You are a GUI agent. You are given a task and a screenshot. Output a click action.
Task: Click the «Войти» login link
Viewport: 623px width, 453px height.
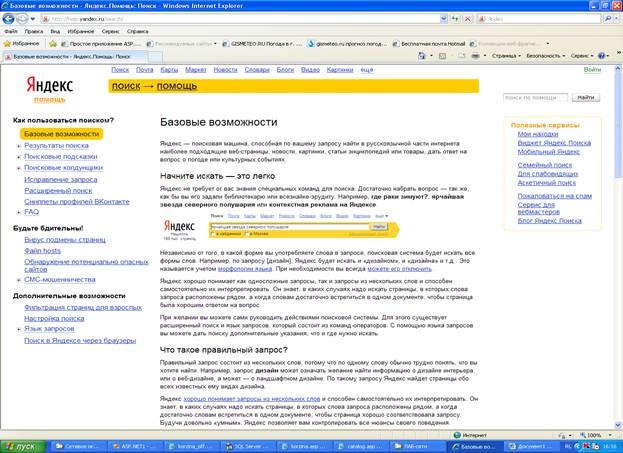pos(592,70)
